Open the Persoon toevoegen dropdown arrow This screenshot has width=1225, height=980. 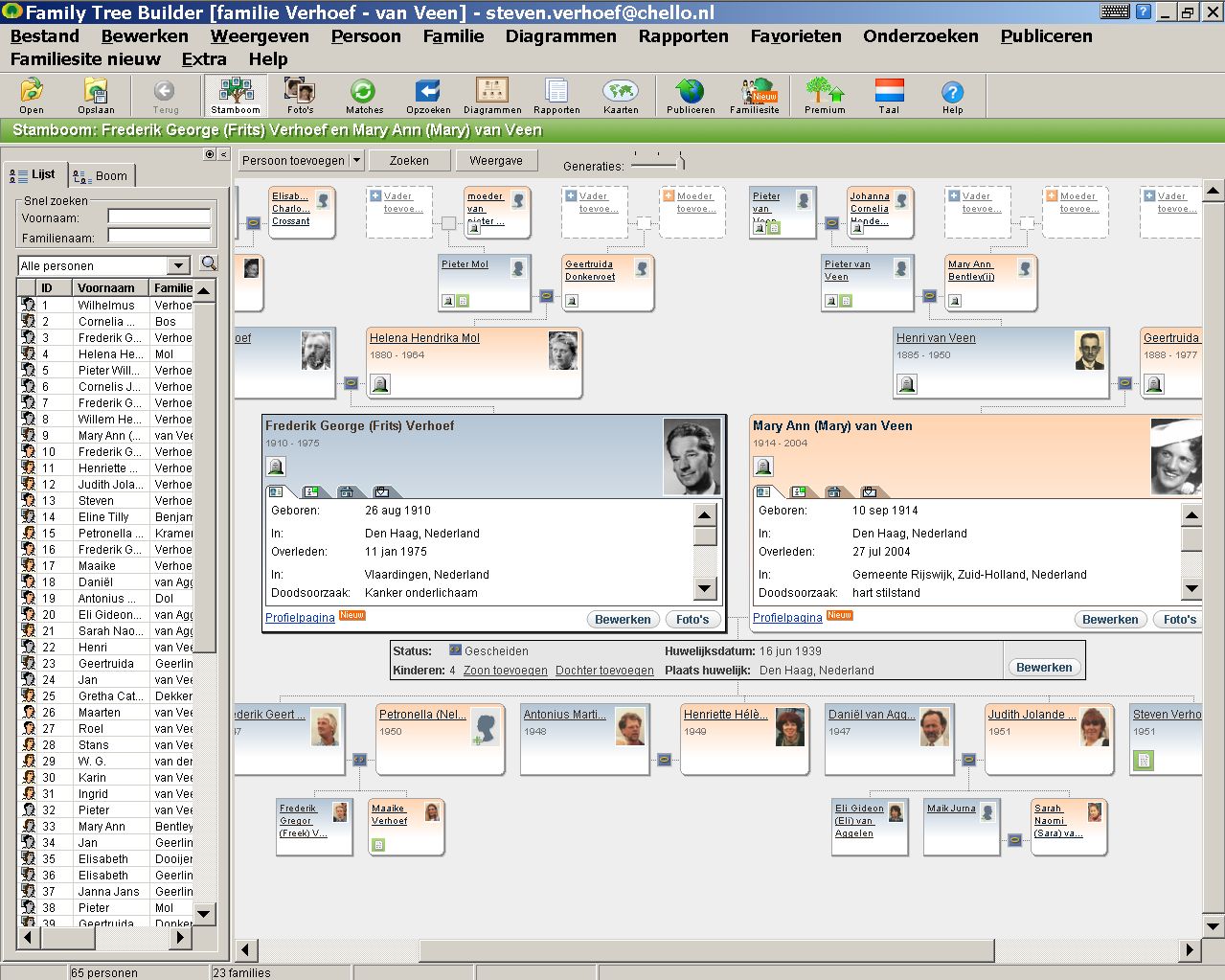tap(356, 161)
